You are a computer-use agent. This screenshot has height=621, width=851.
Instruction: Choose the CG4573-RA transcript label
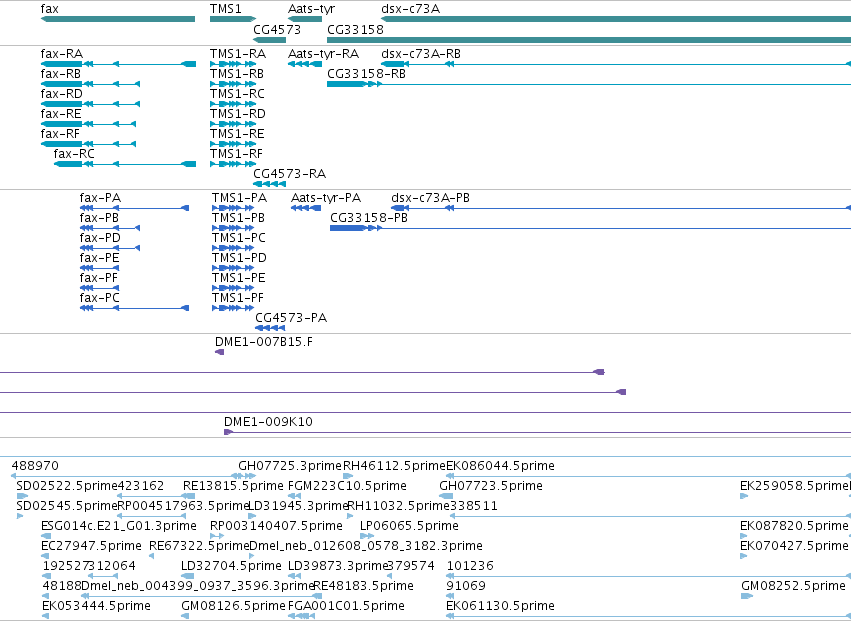tap(290, 174)
